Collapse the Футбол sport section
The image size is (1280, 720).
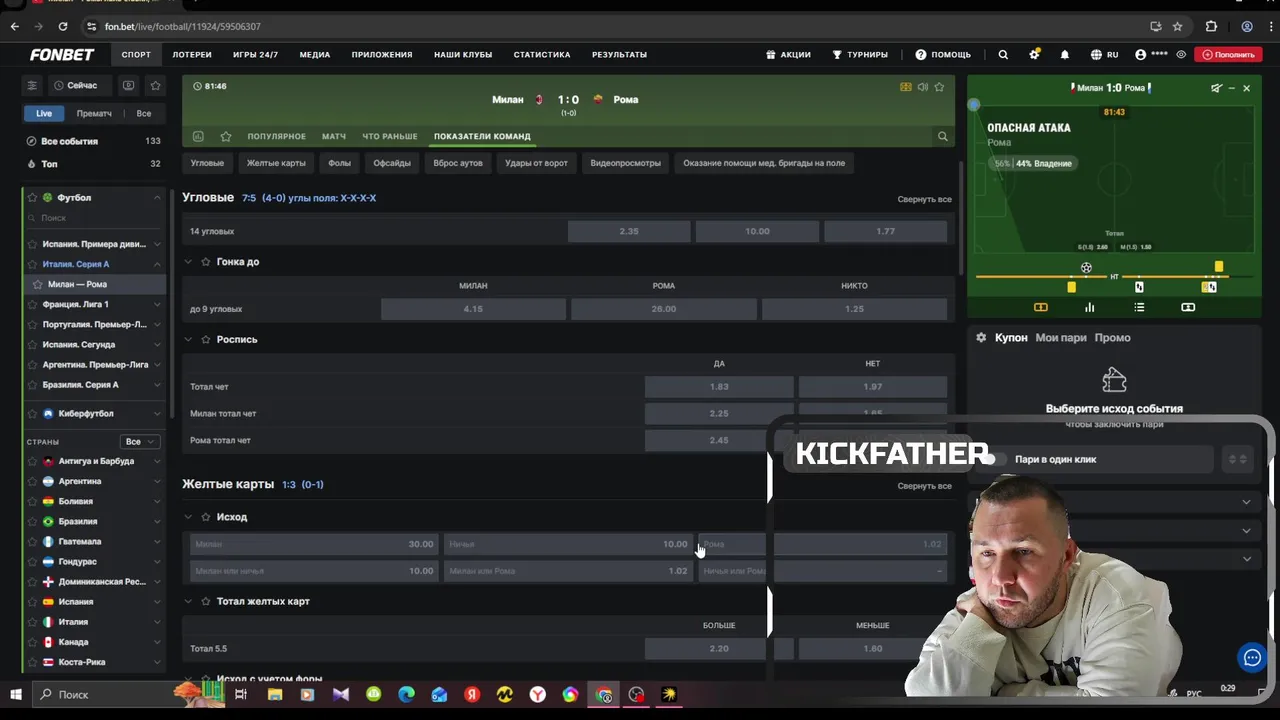(x=157, y=198)
